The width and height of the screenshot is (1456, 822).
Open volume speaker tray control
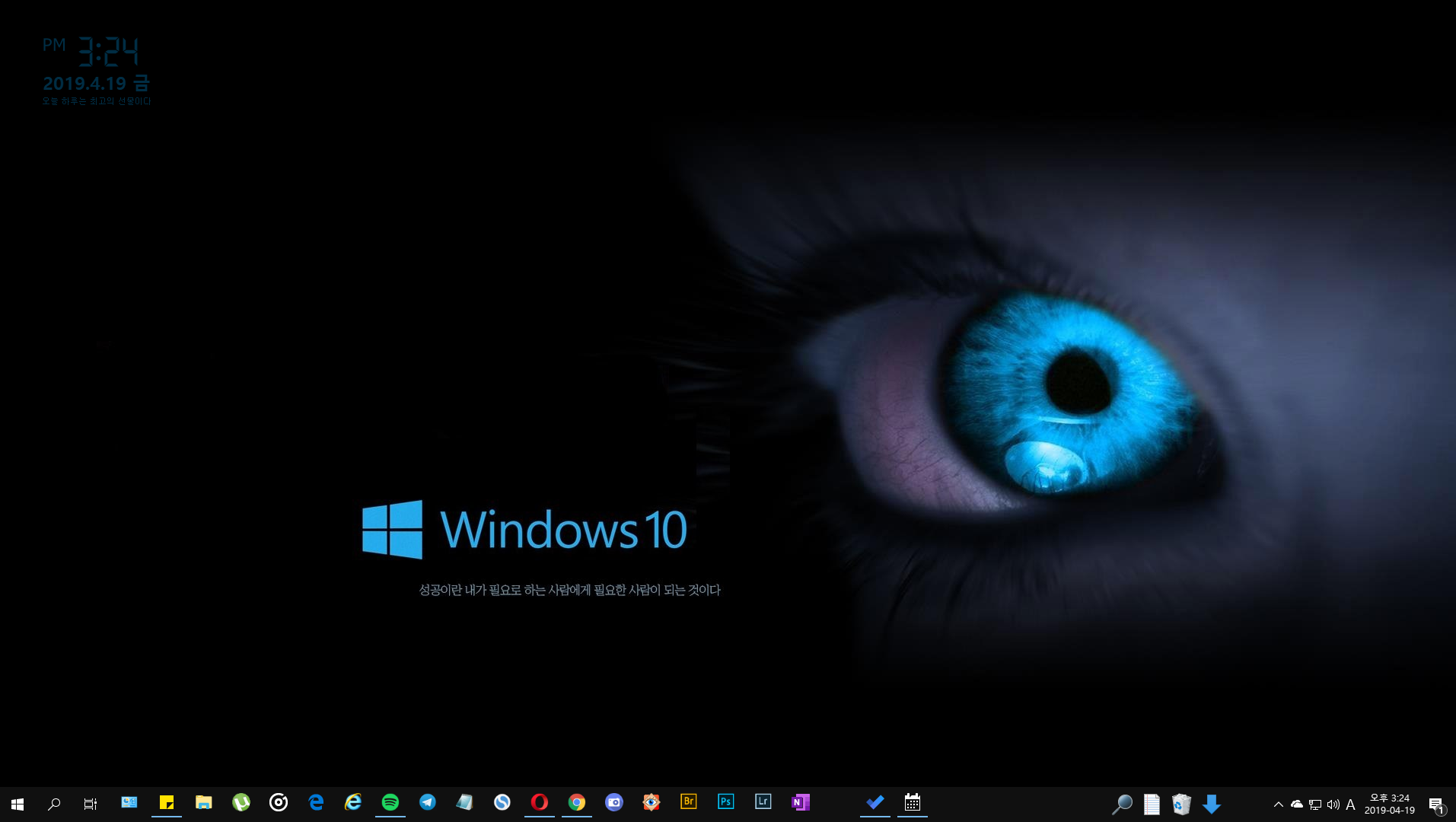pos(1333,804)
